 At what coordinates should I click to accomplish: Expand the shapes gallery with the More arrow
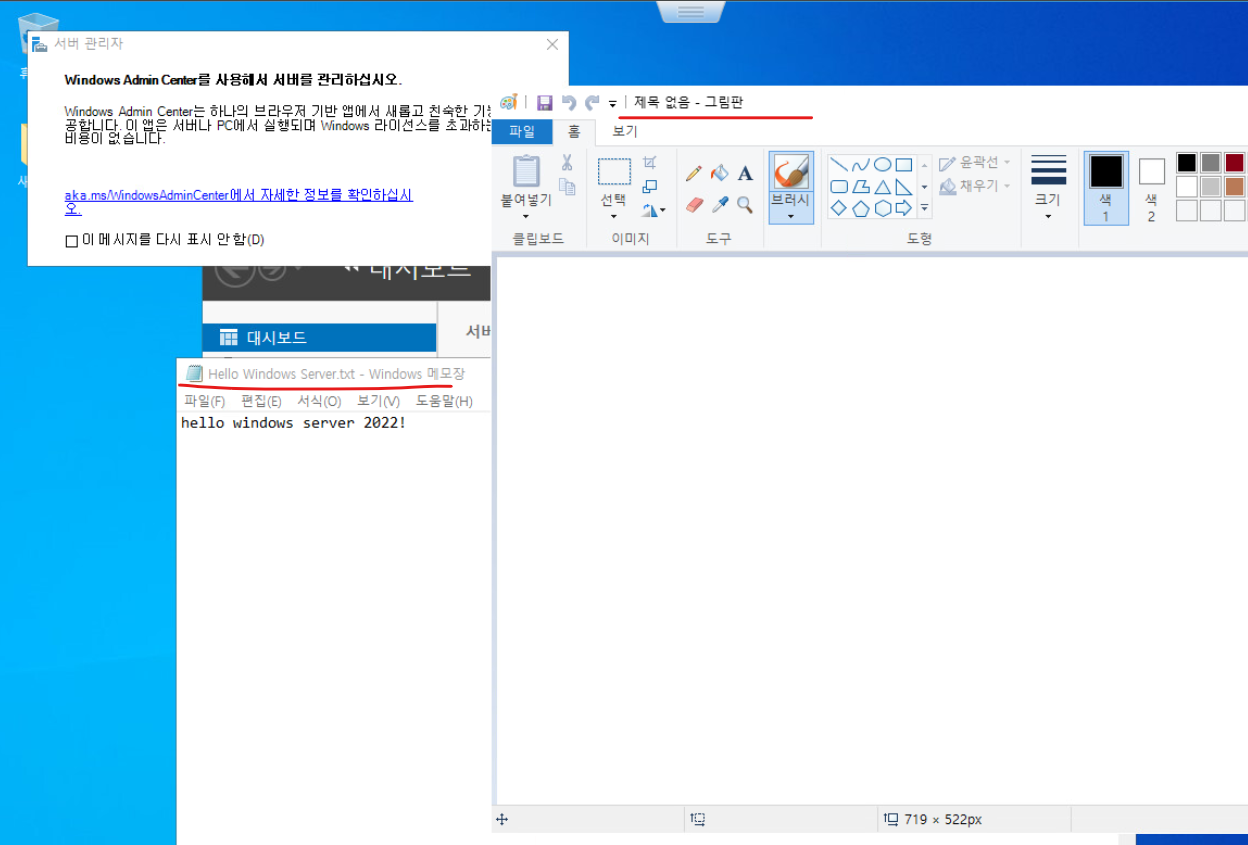(924, 208)
